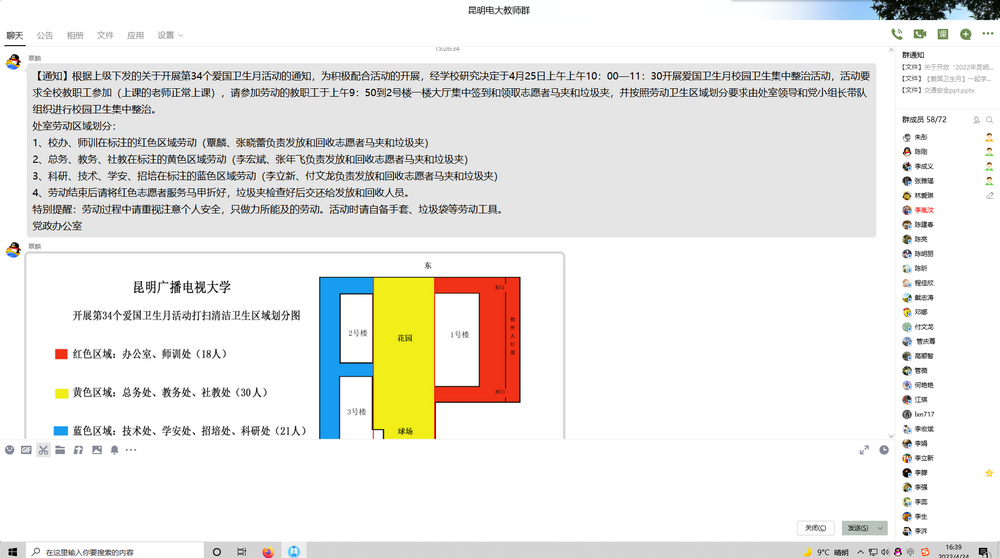Open the emoji picker in input toolbar
This screenshot has width=1000, height=558.
tap(10, 450)
